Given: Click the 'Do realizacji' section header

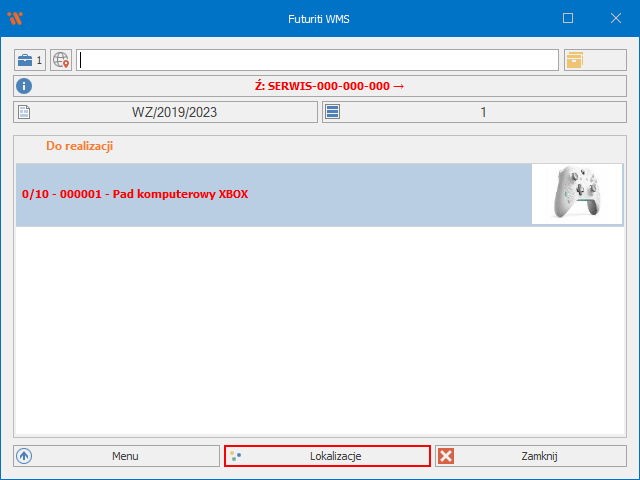Looking at the screenshot, I should click(79, 146).
